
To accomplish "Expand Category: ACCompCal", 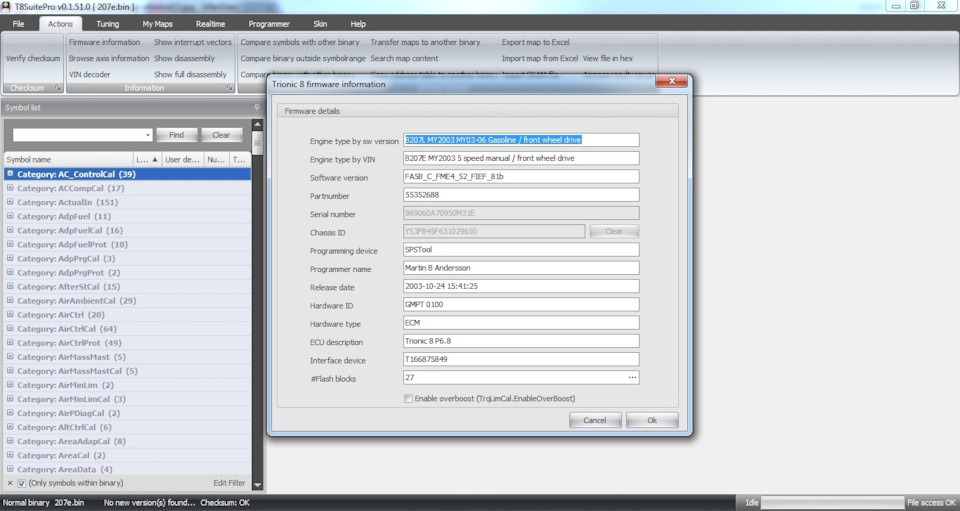I will coord(10,188).
